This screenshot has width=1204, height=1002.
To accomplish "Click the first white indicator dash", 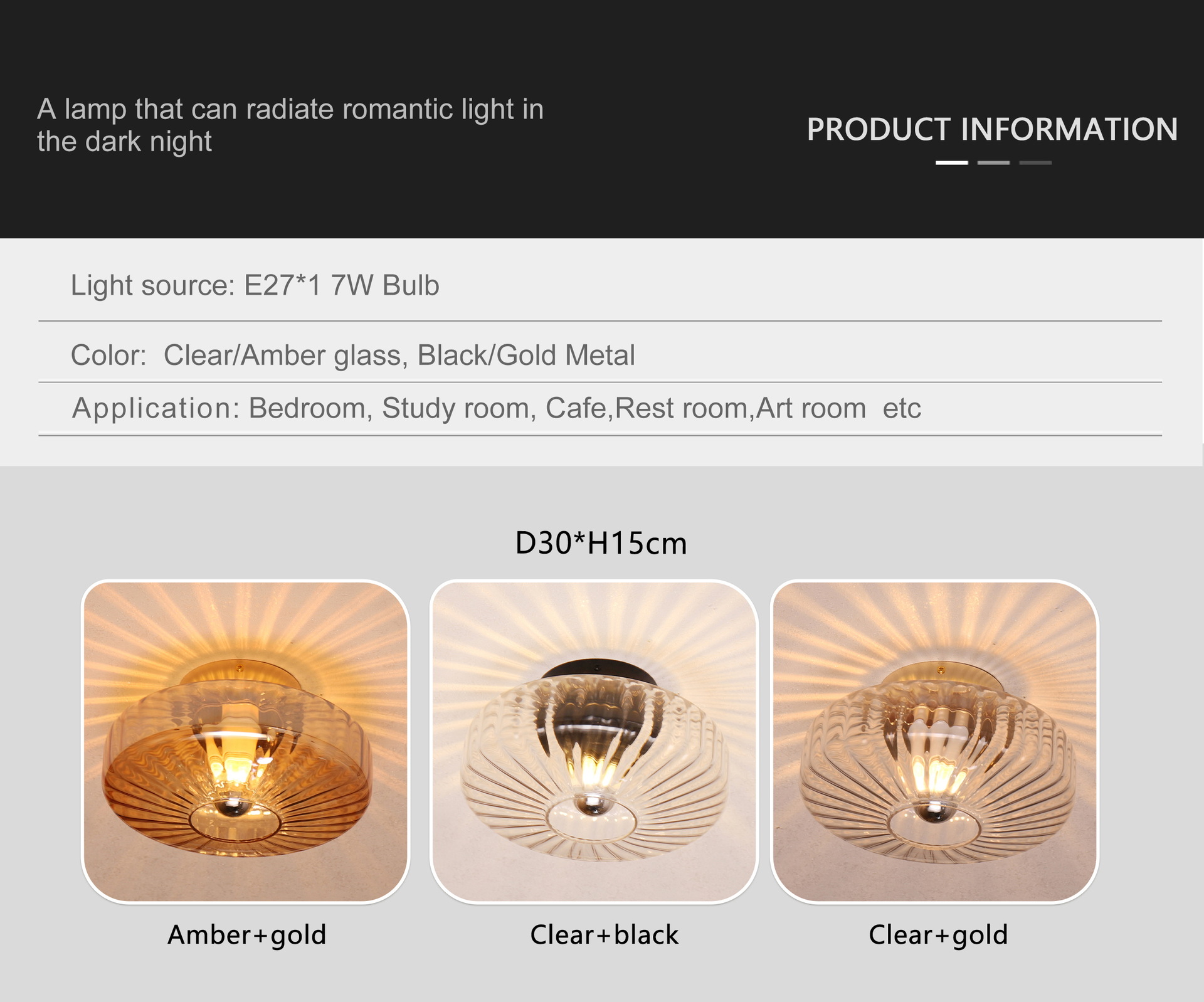I will pos(951,163).
